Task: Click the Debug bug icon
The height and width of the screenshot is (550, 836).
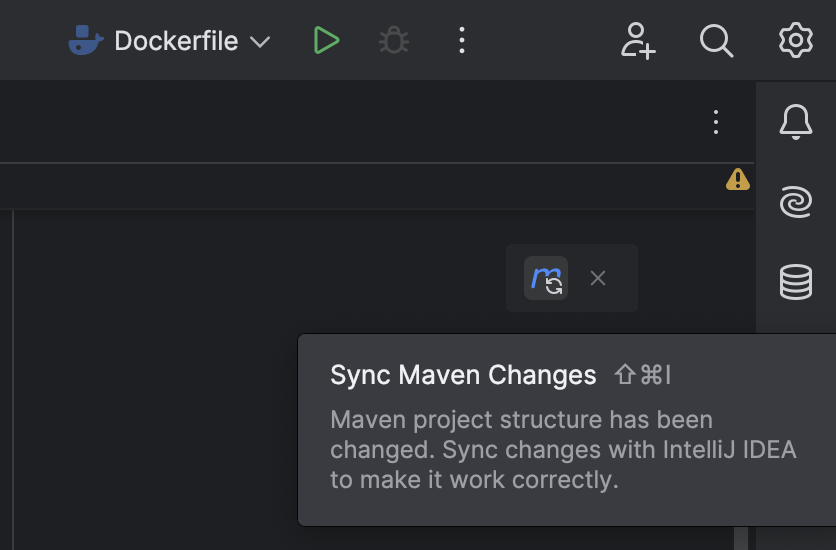Action: pos(394,41)
